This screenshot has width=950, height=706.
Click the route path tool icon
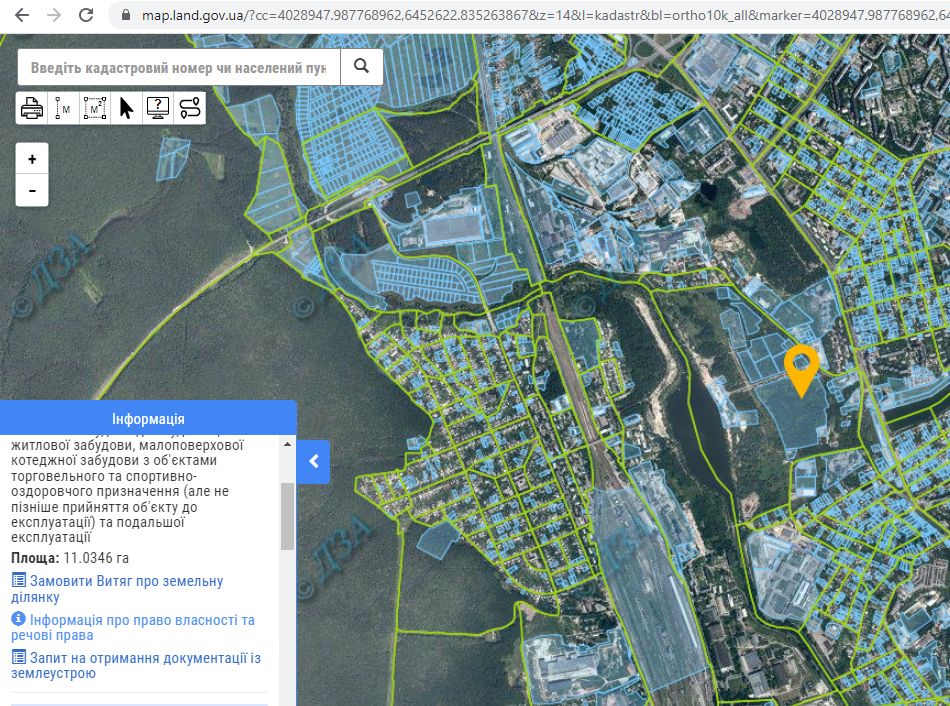[x=190, y=108]
